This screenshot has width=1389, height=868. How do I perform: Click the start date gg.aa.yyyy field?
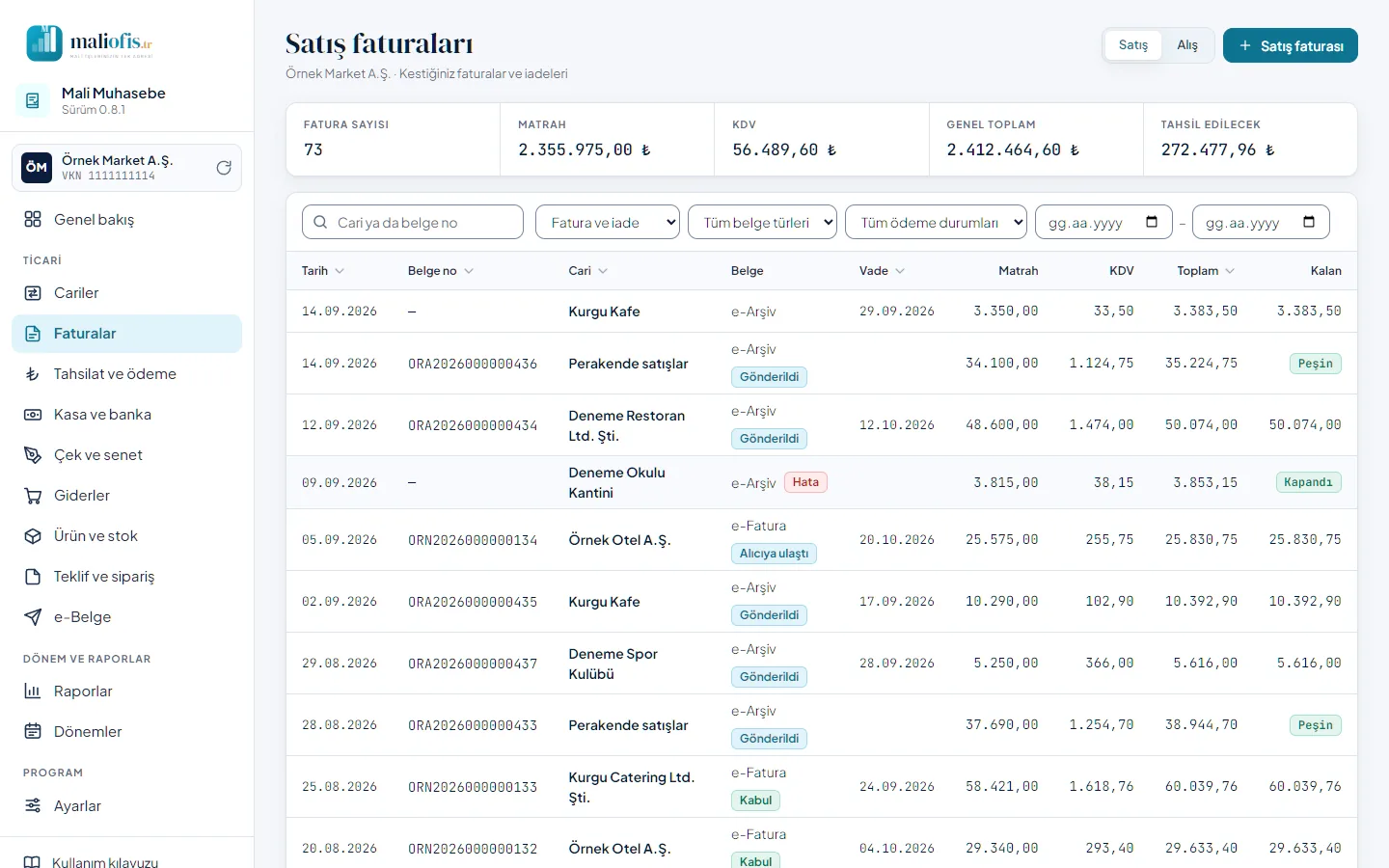(1103, 222)
